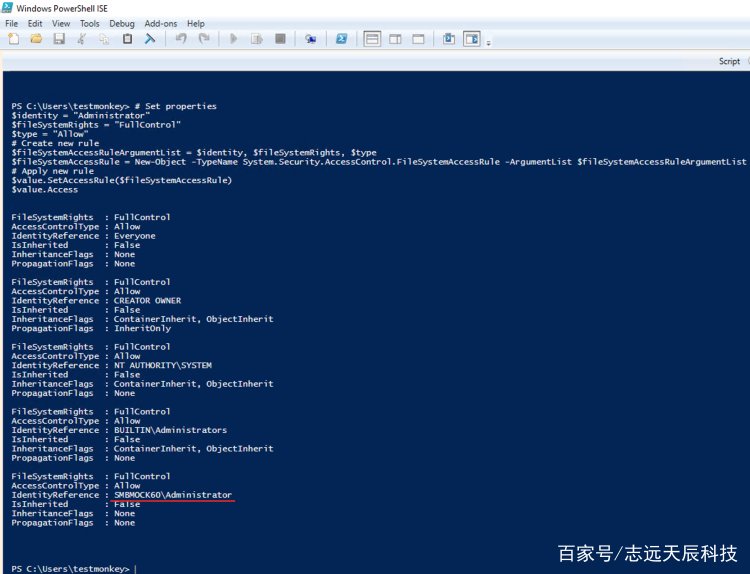Show Script Pane Right layout icon
The image size is (750, 574).
point(395,39)
